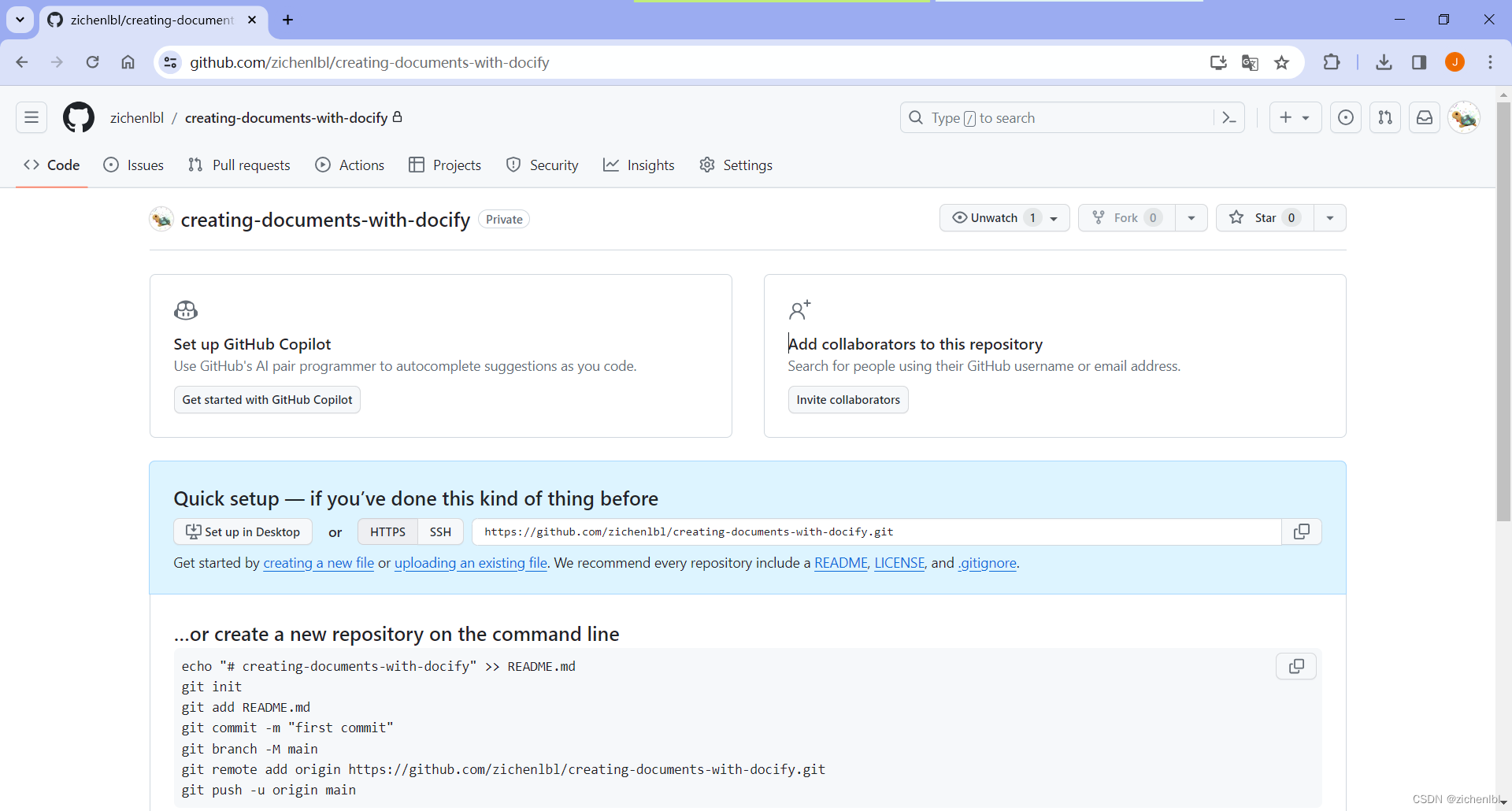
Task: Open the Issues tab
Action: click(x=134, y=165)
